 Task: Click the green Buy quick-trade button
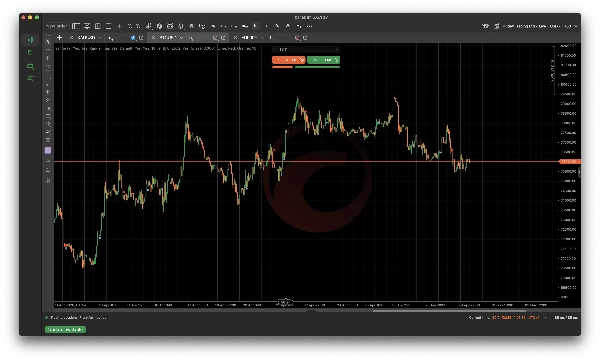coord(323,60)
